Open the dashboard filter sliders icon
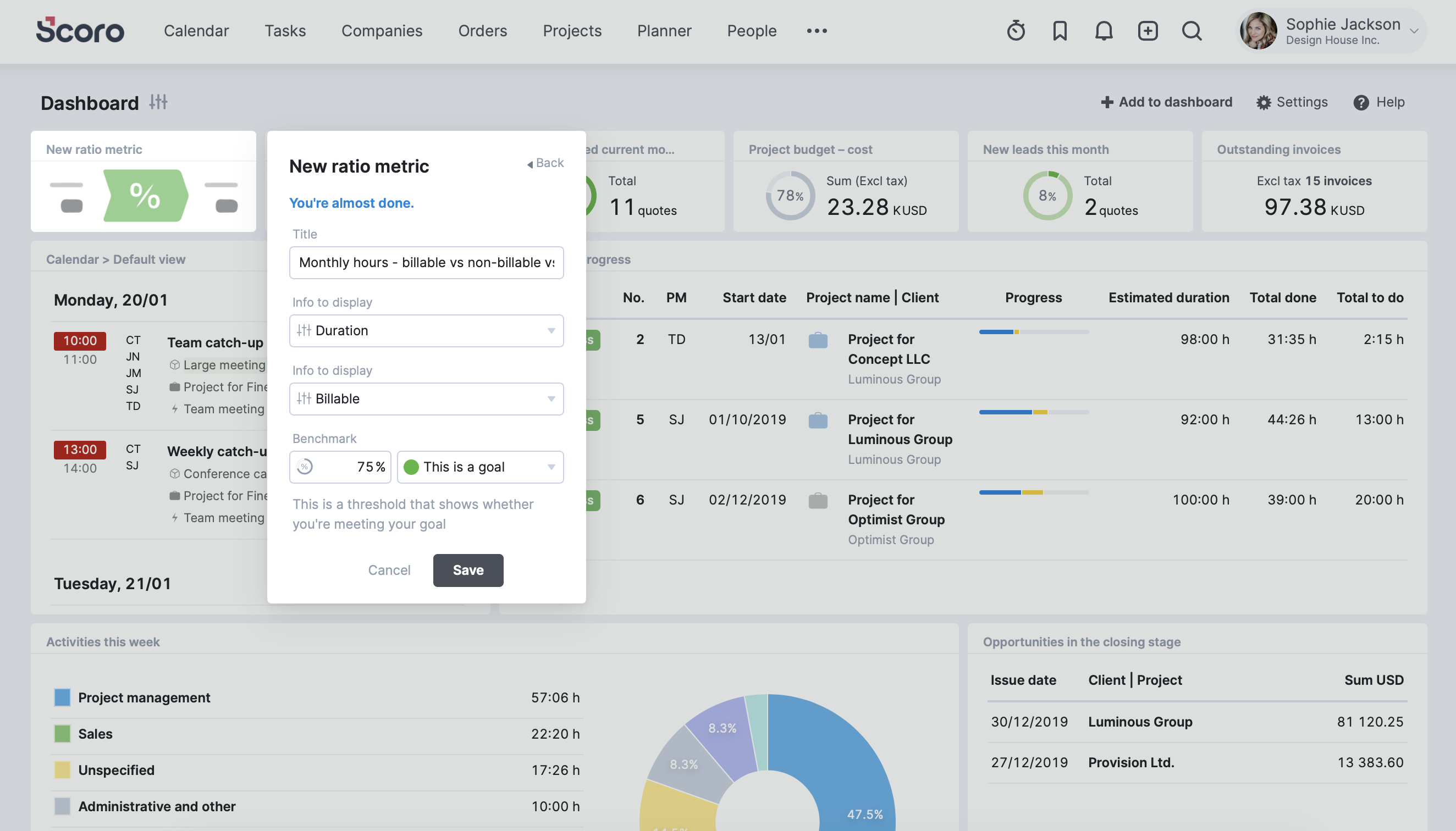The height and width of the screenshot is (831, 1456). click(x=158, y=102)
